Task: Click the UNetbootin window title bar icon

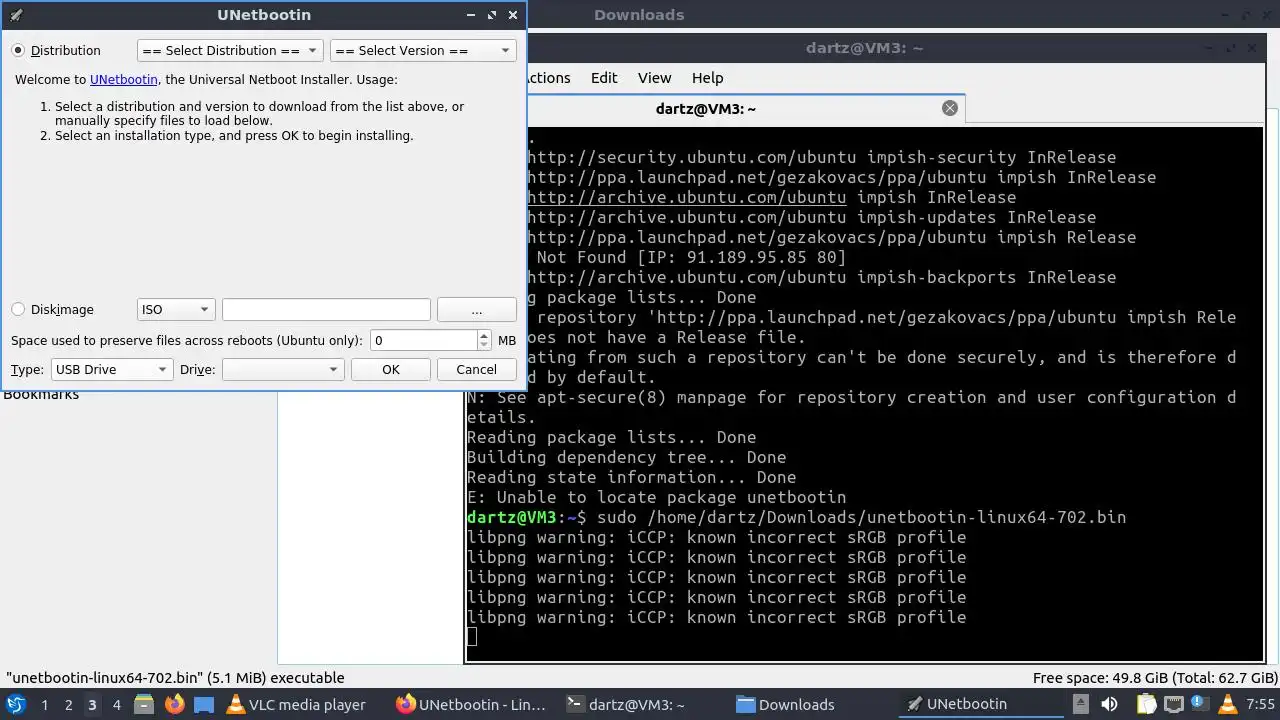Action: click(x=15, y=15)
